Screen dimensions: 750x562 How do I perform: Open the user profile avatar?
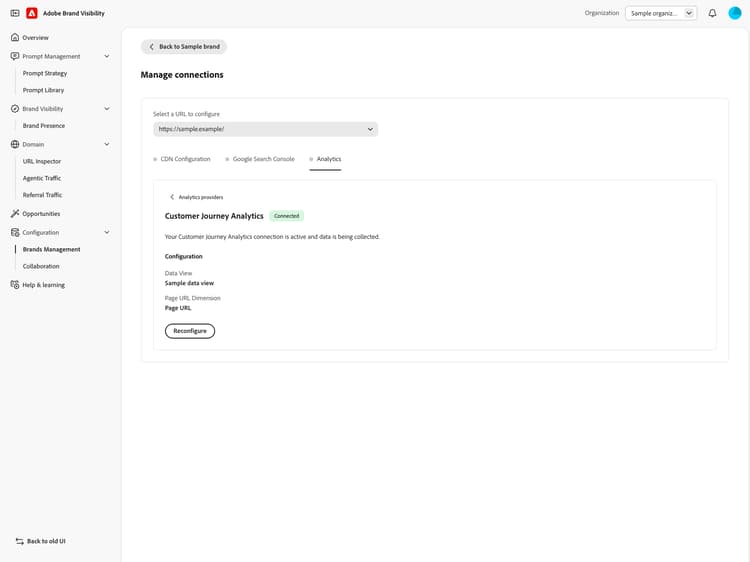tap(735, 13)
